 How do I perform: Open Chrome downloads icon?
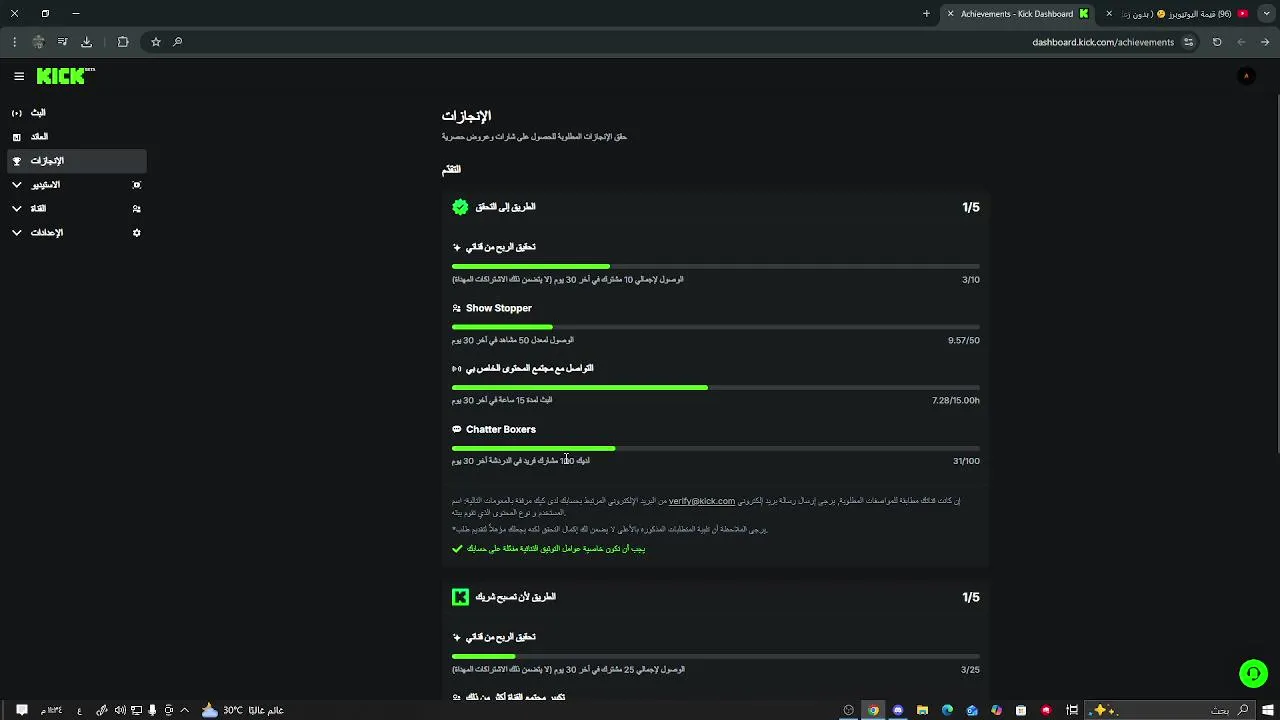pyautogui.click(x=86, y=42)
